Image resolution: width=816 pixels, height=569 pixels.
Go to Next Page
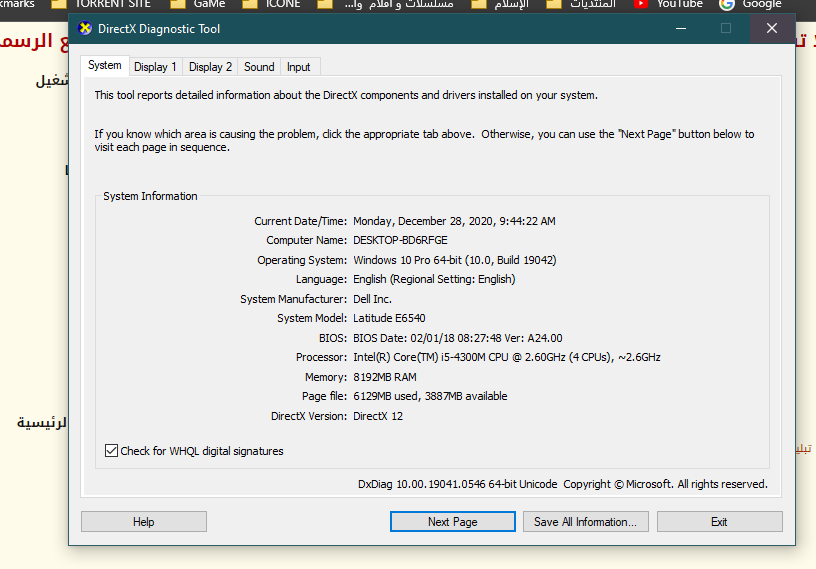[453, 522]
